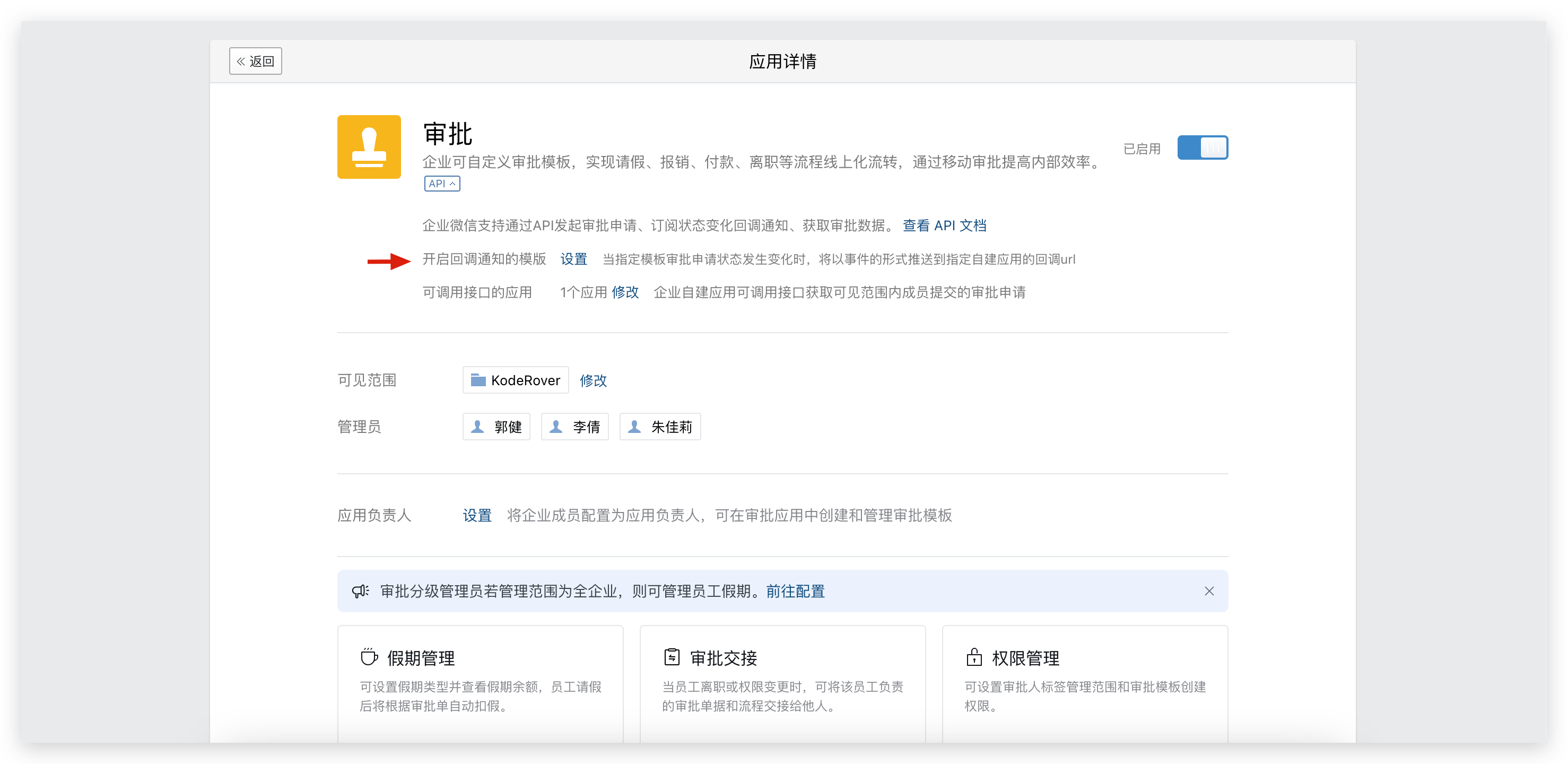
Task: Open 前往配置 link in banner
Action: 795,591
